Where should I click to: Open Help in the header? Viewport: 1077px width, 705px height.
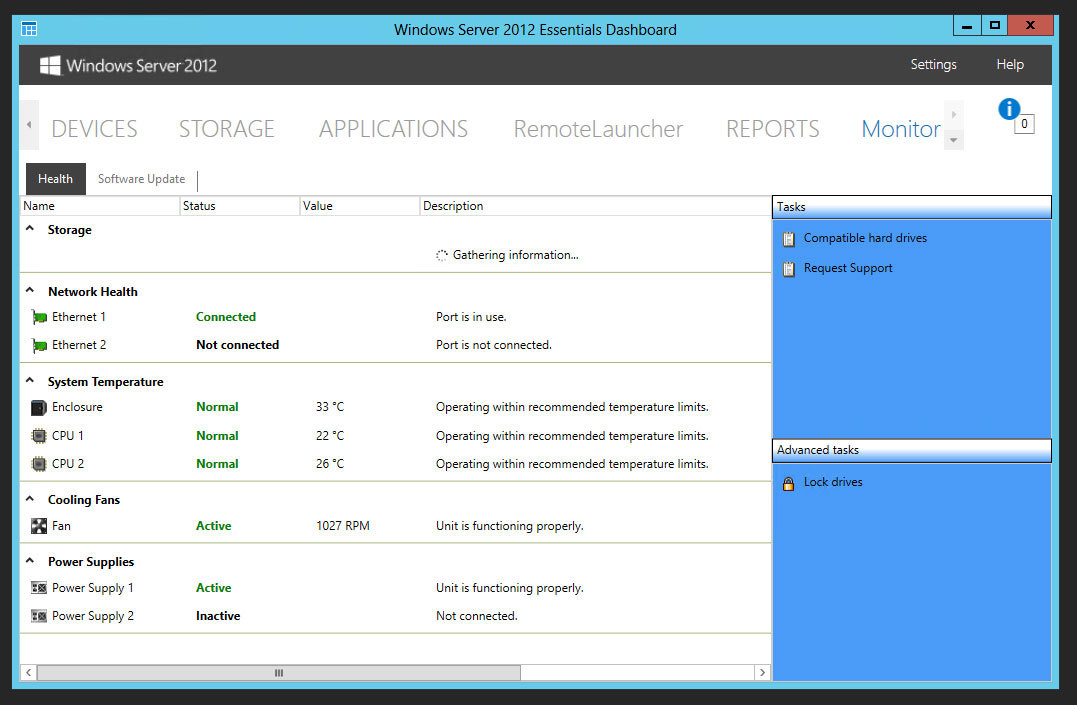[1010, 65]
